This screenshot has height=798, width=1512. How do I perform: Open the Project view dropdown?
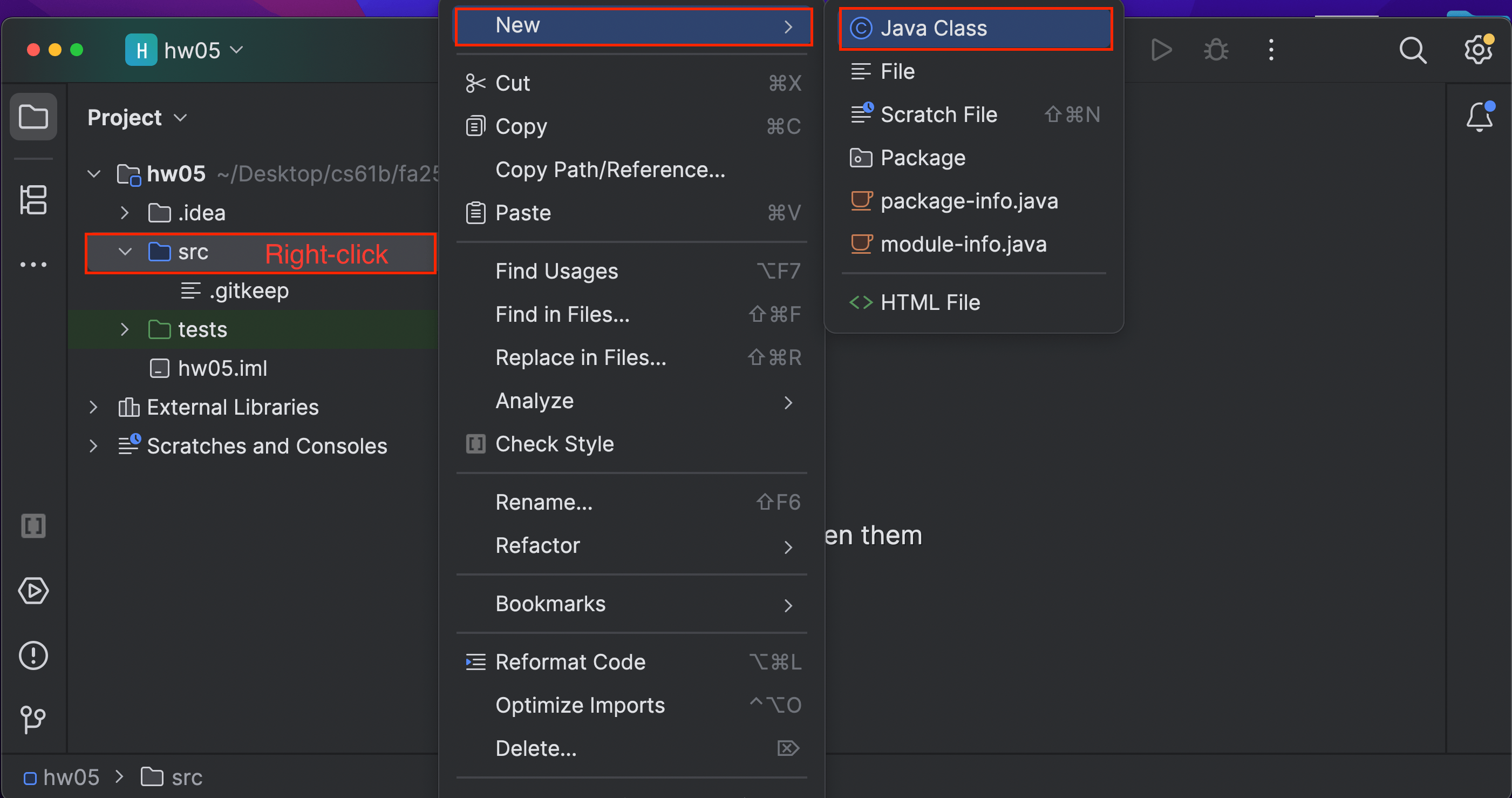[x=137, y=118]
